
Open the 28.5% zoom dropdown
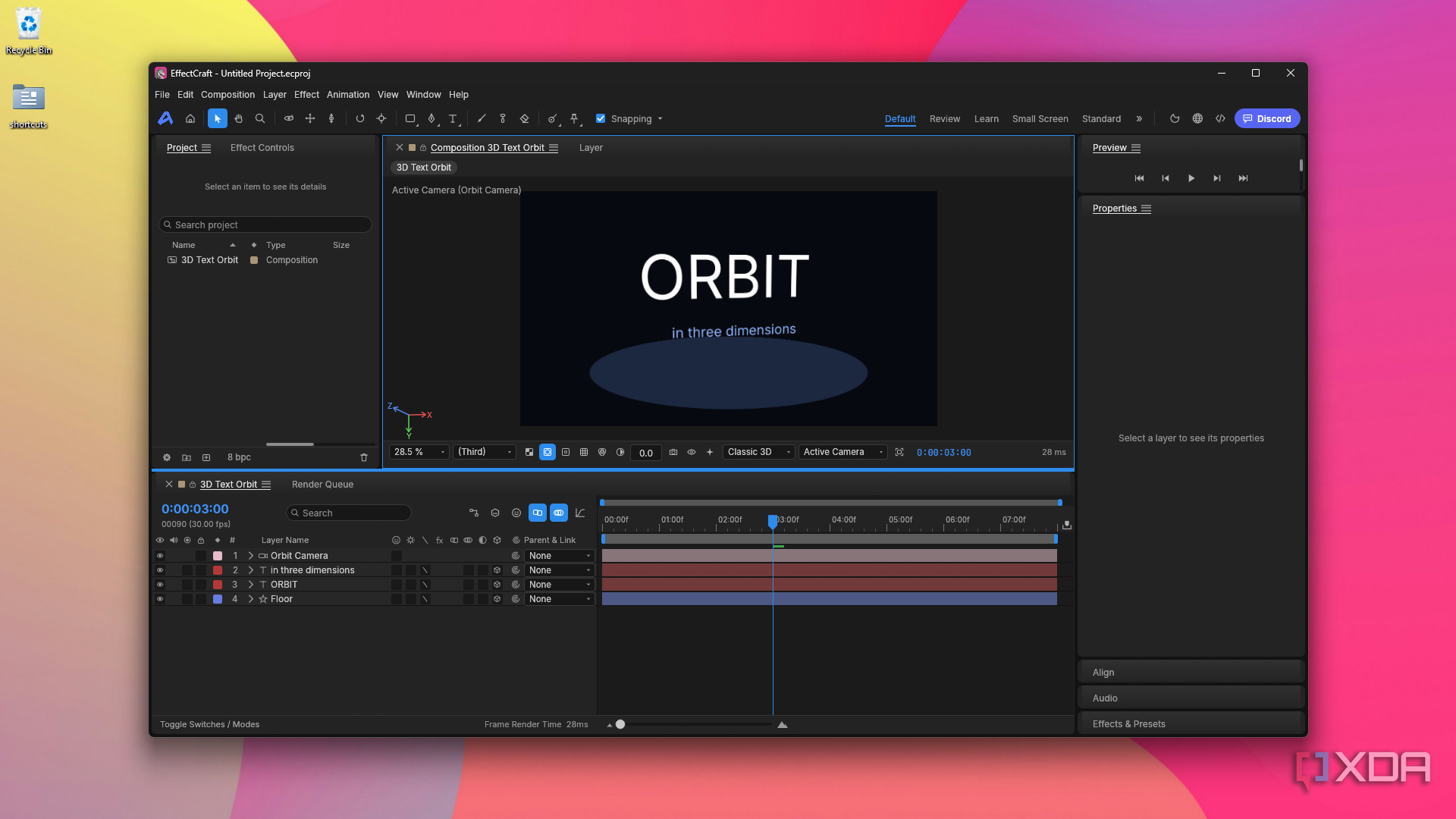pyautogui.click(x=419, y=452)
